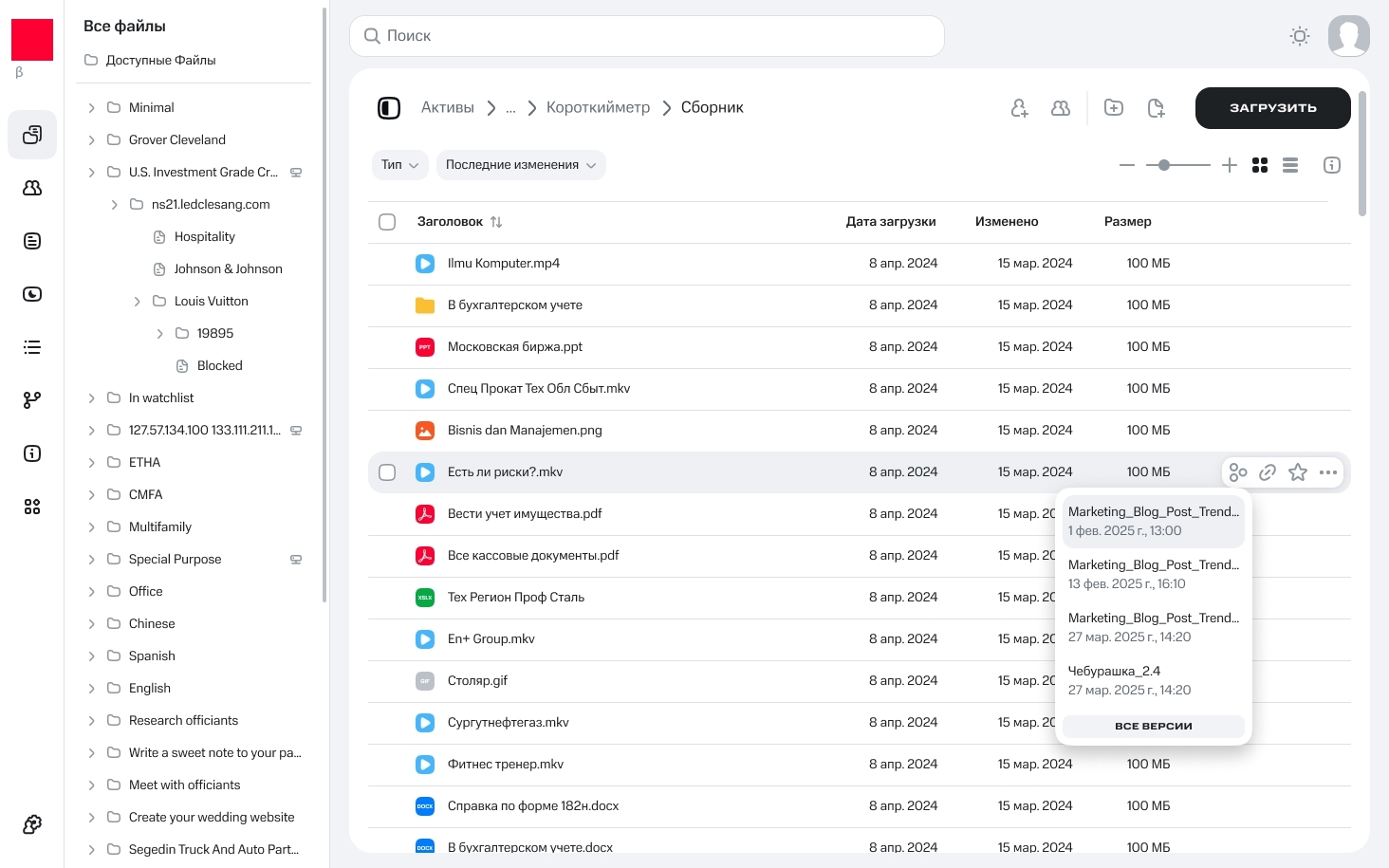Click the star icon to favorite the file
This screenshot has height=868, width=1389.
pyautogui.click(x=1298, y=472)
